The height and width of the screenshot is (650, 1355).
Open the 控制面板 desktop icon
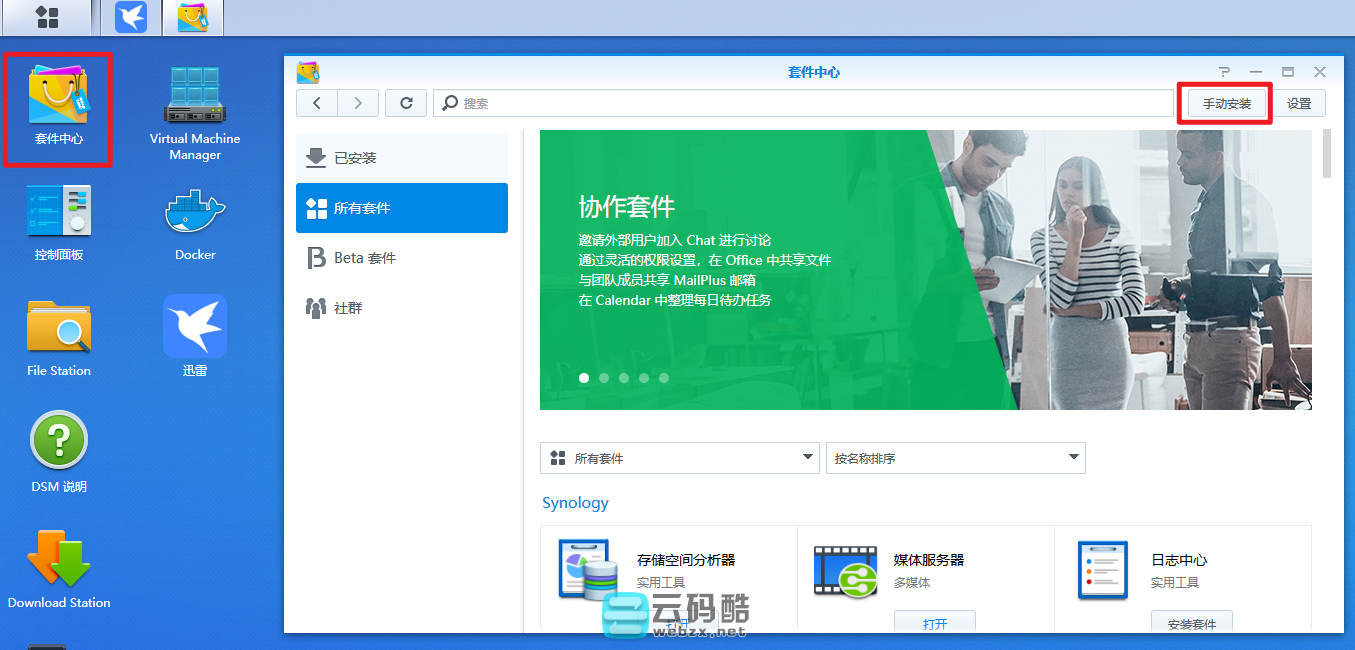pyautogui.click(x=58, y=210)
